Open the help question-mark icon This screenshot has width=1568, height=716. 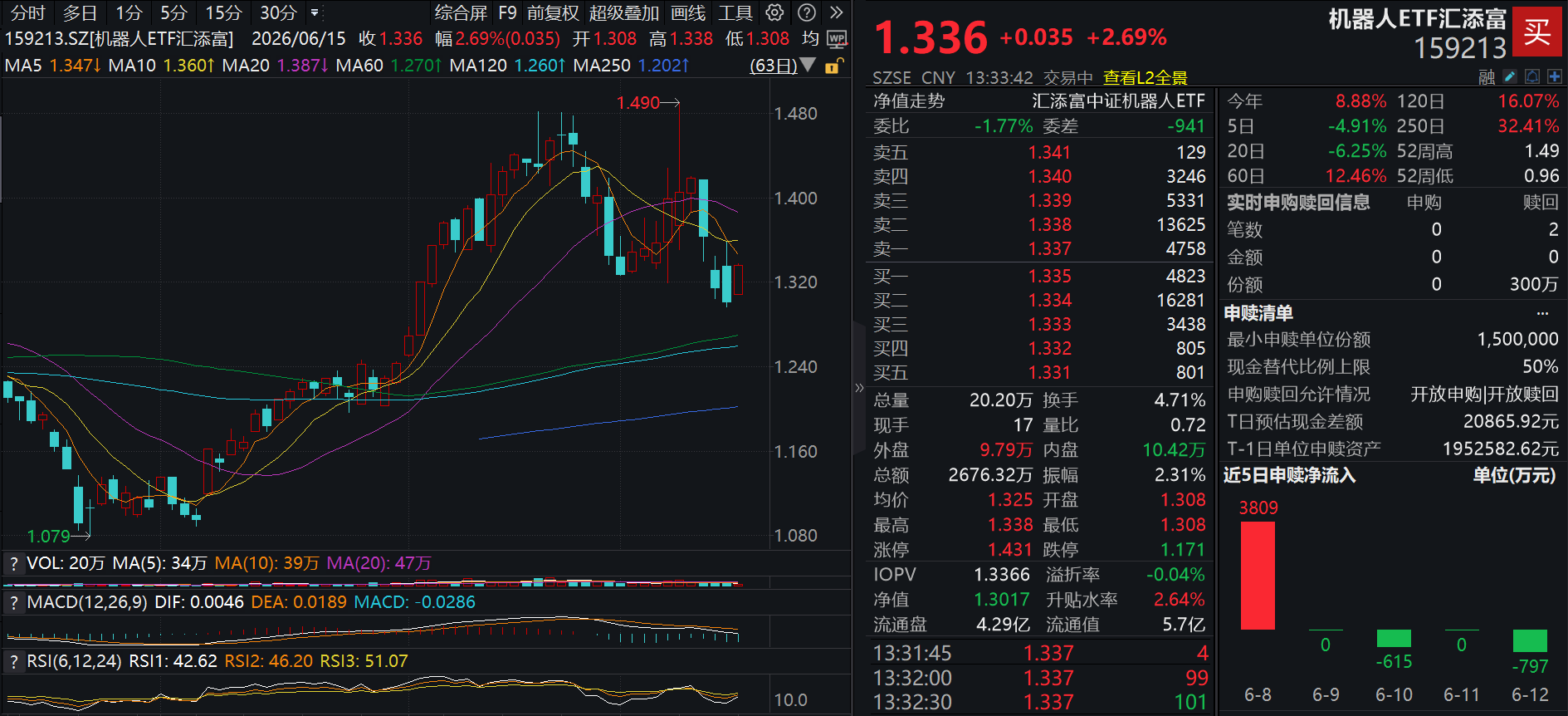coord(806,12)
